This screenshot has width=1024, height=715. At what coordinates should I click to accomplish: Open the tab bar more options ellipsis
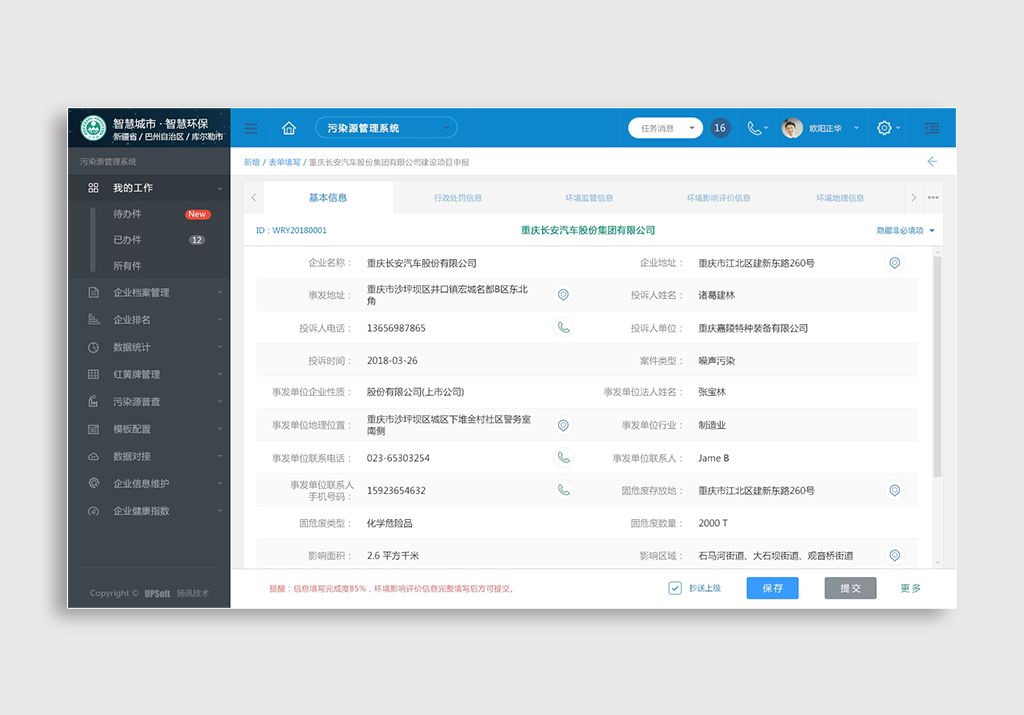point(933,197)
